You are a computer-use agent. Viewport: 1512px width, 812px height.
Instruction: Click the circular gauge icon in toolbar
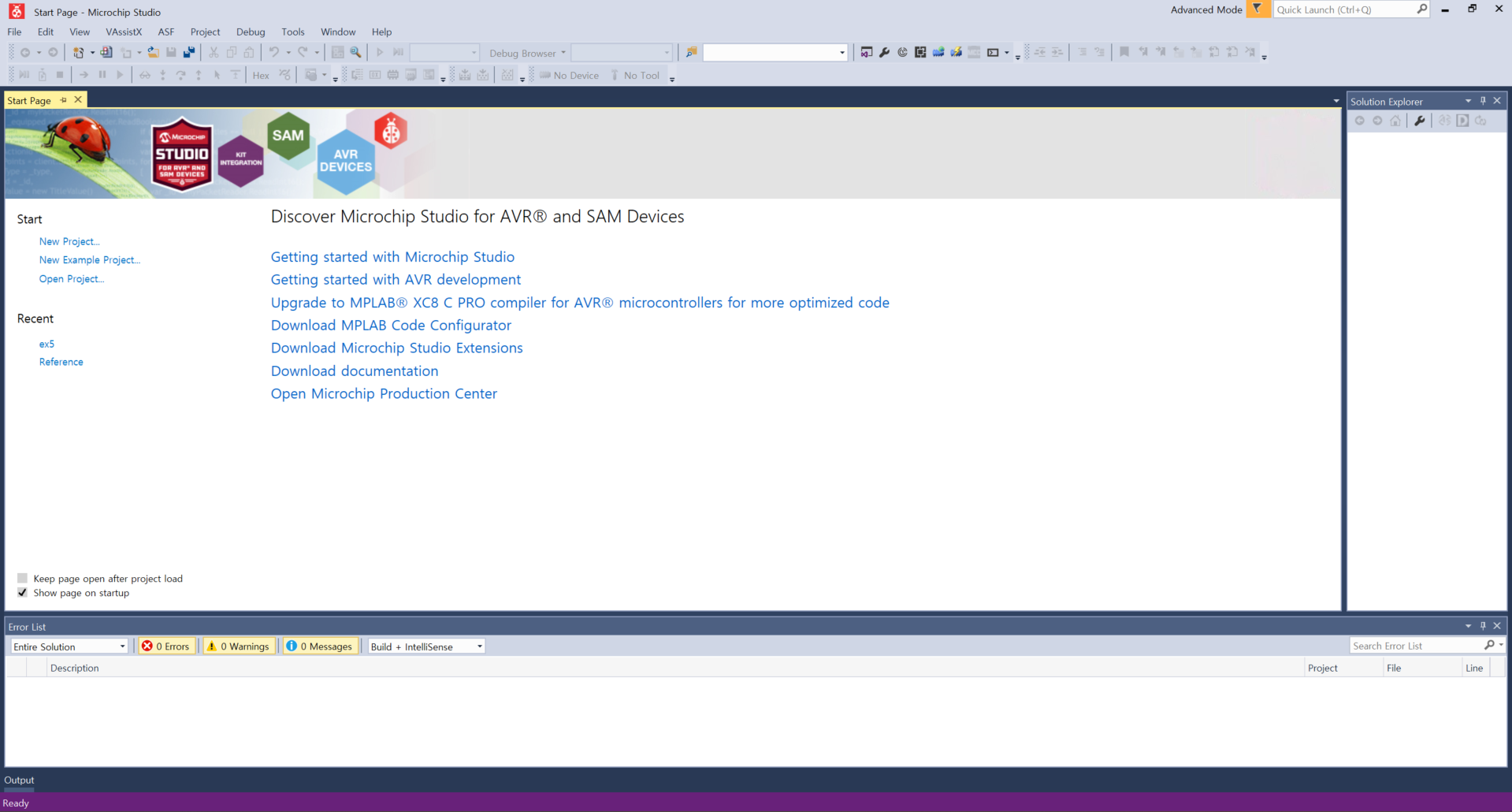[902, 53]
